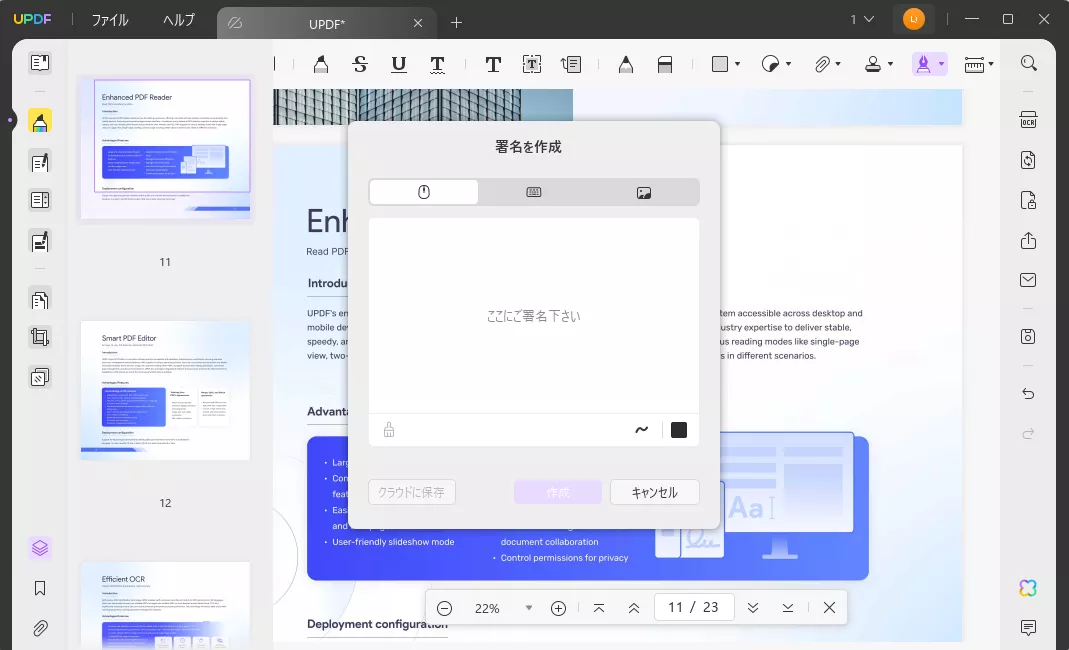Select the page 11 thumbnail
The height and width of the screenshot is (650, 1069).
point(166,149)
